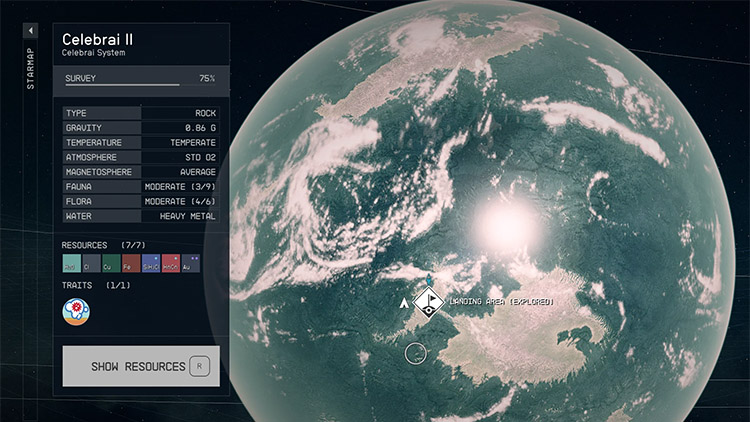Select the Au gold resource tile
The width and height of the screenshot is (750, 422).
(191, 265)
